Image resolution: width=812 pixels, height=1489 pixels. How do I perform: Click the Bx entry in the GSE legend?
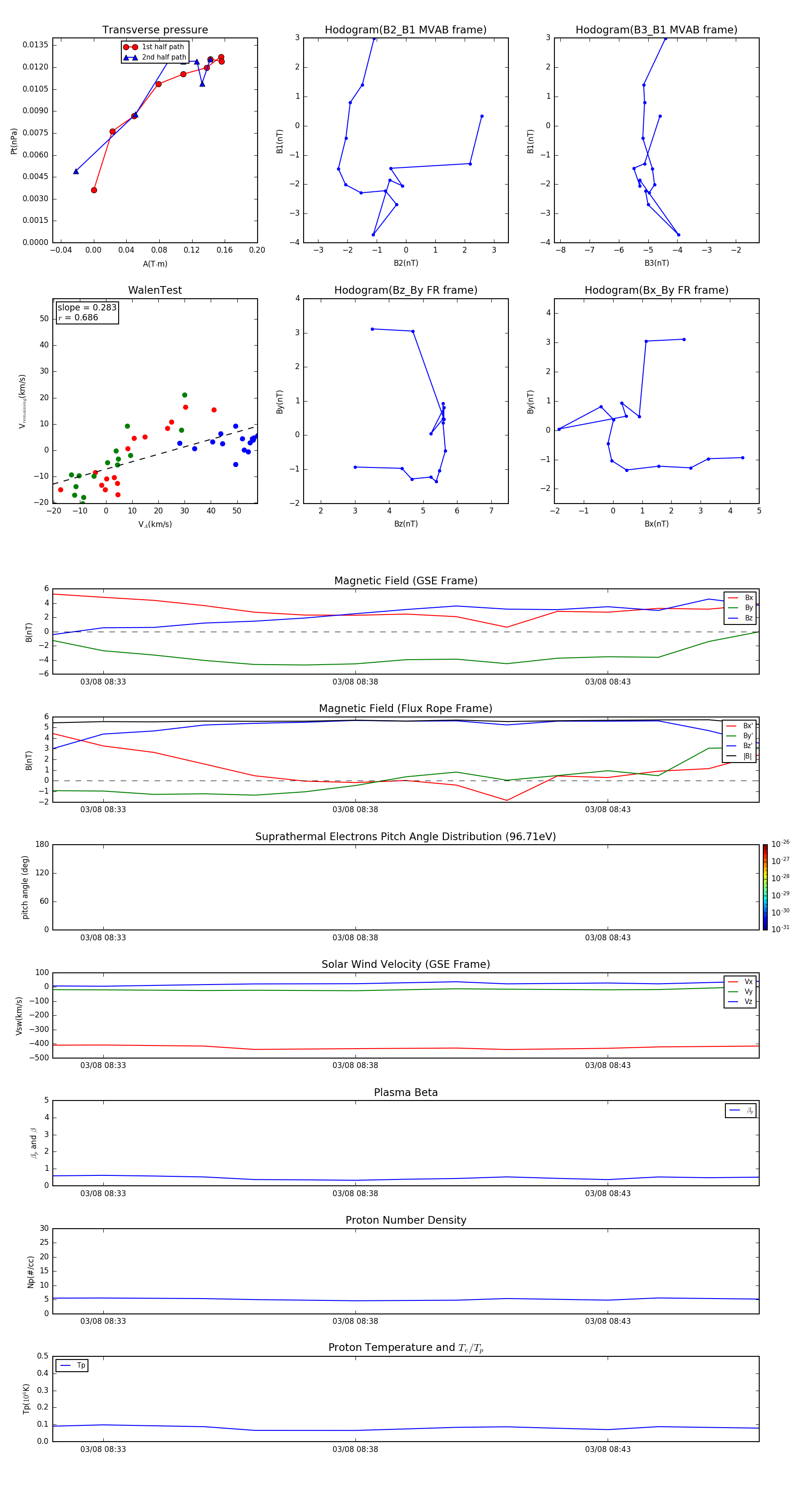(741, 598)
